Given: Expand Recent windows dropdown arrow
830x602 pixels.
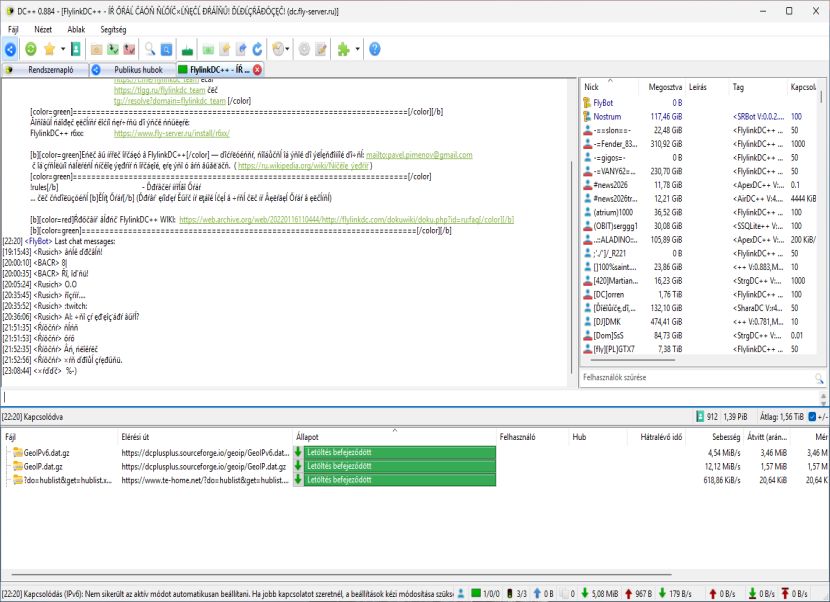Looking at the screenshot, I should pyautogui.click(x=287, y=49).
